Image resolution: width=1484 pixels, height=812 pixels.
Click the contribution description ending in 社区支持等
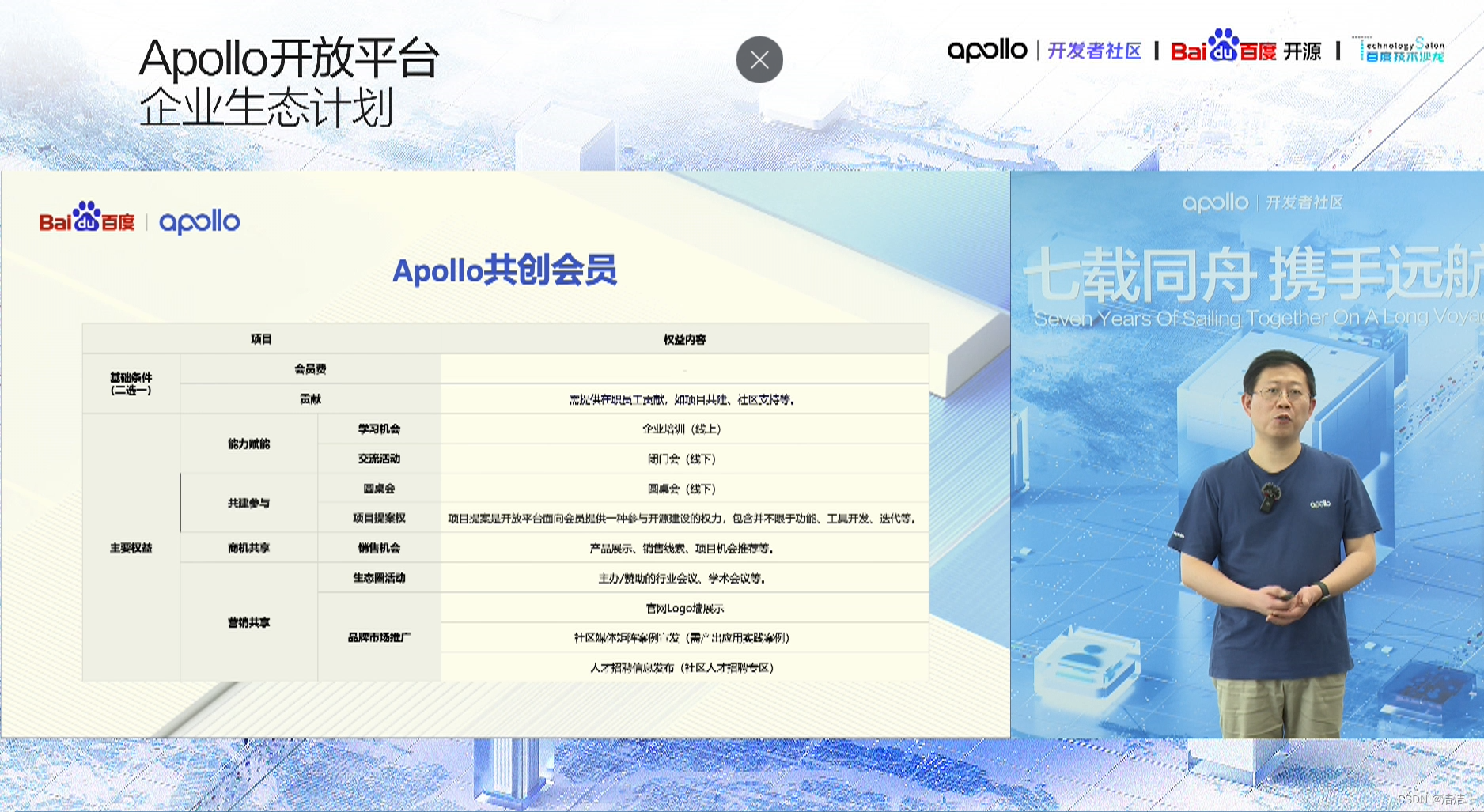(682, 400)
